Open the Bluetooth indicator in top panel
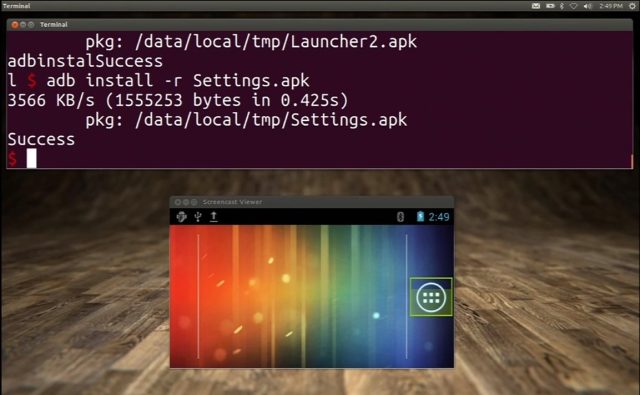 [562, 6]
